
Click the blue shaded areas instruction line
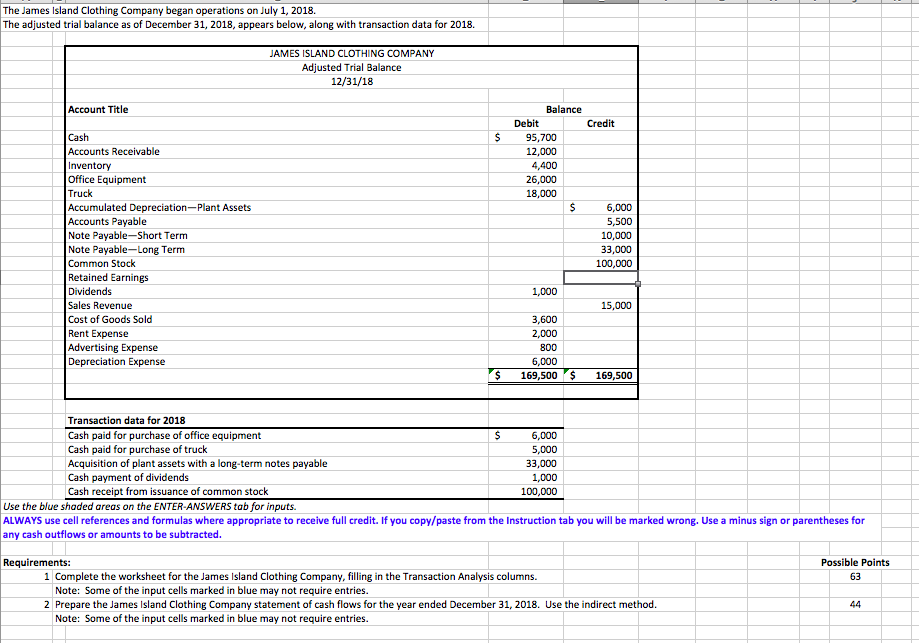coord(149,506)
